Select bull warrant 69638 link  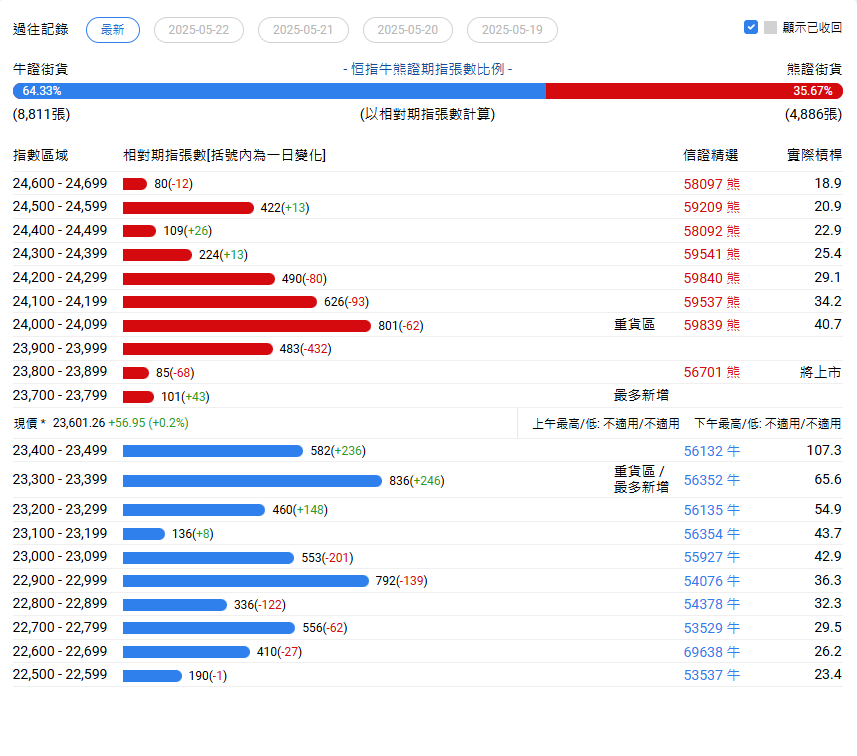(x=712, y=652)
